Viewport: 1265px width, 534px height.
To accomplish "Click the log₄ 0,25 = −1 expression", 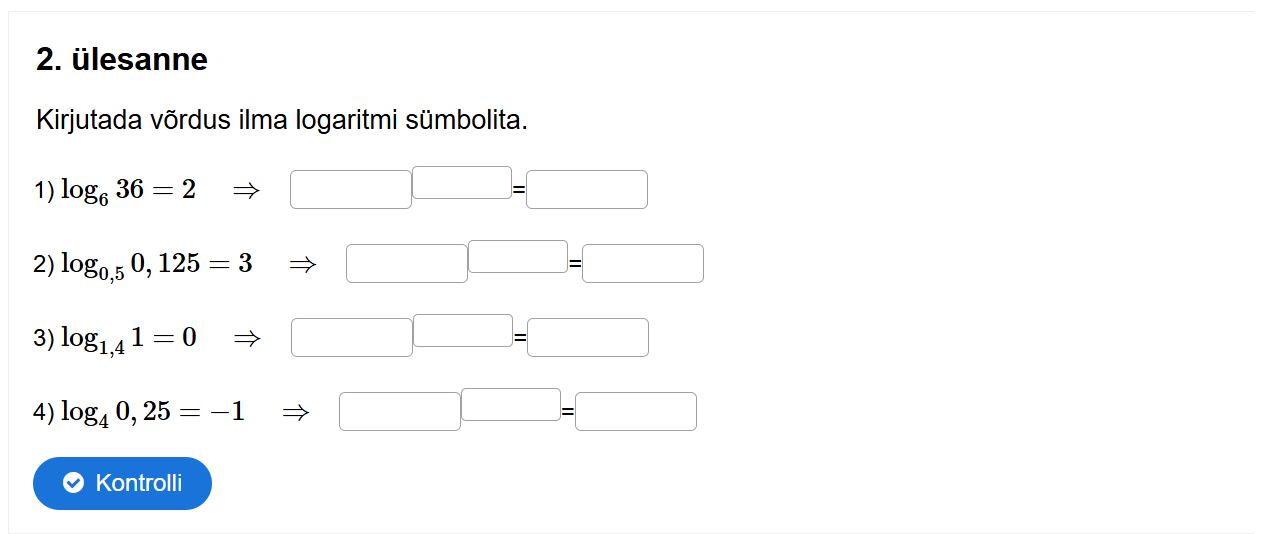I will click(x=152, y=412).
